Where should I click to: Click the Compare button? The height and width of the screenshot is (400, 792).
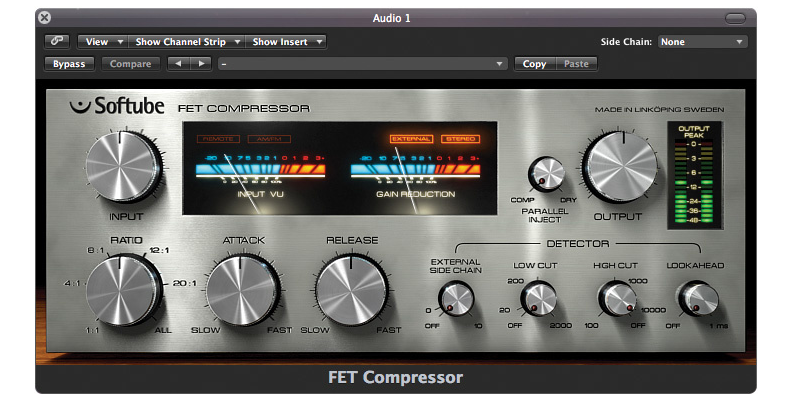point(130,64)
